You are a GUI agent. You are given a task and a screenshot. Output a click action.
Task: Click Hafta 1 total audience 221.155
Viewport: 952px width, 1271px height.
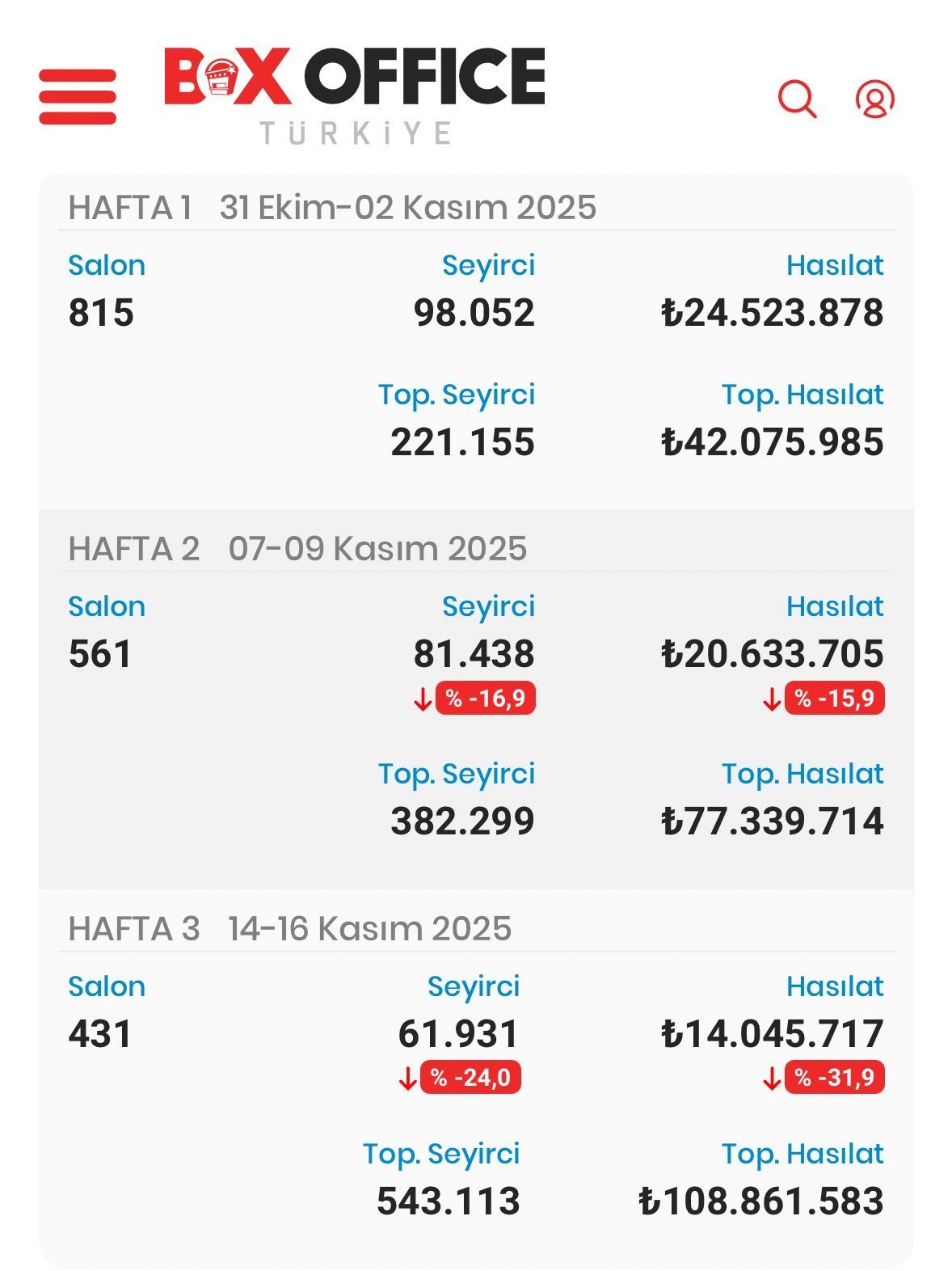coord(462,442)
